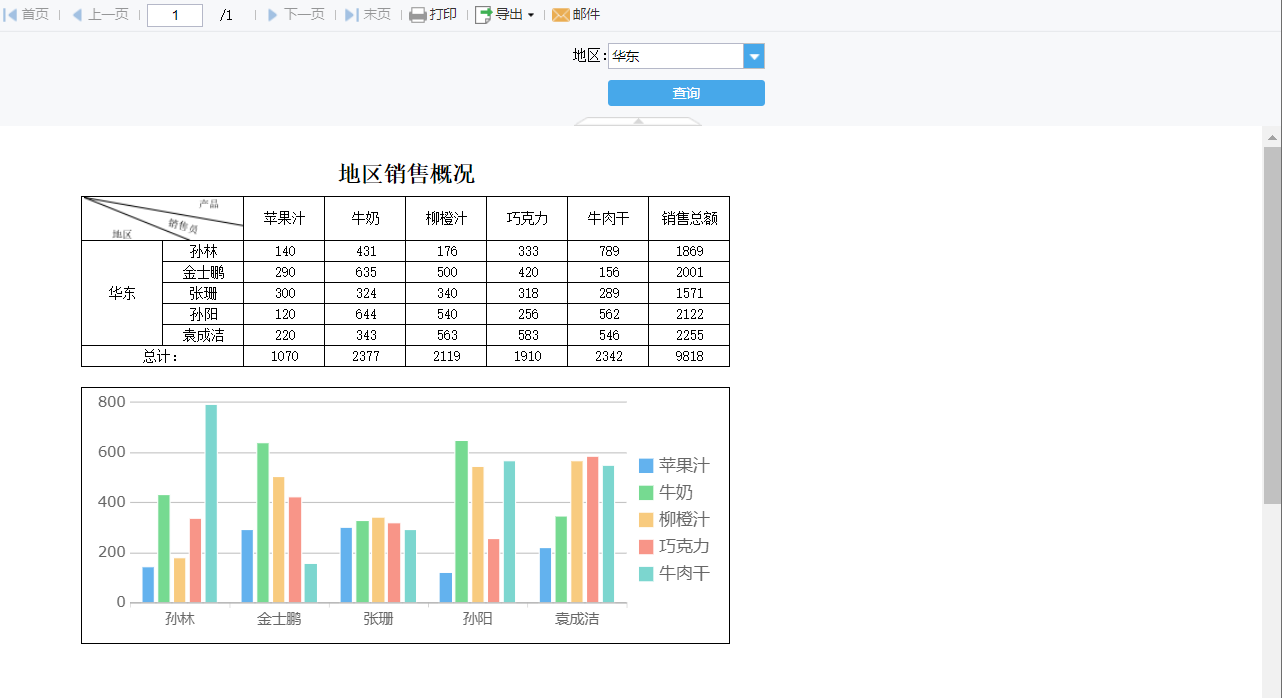Open the 地区 region dropdown arrow
1282x698 pixels.
(x=754, y=56)
